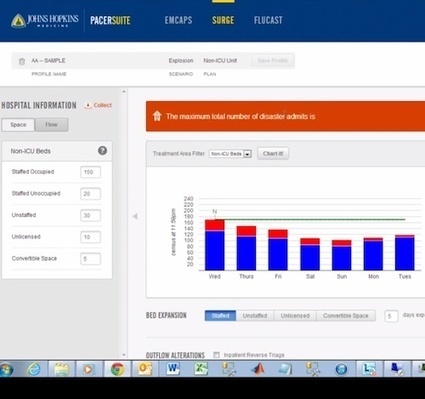The image size is (425, 399).
Task: Click the Johns Hopkins Medicine logo
Action: 45,20
